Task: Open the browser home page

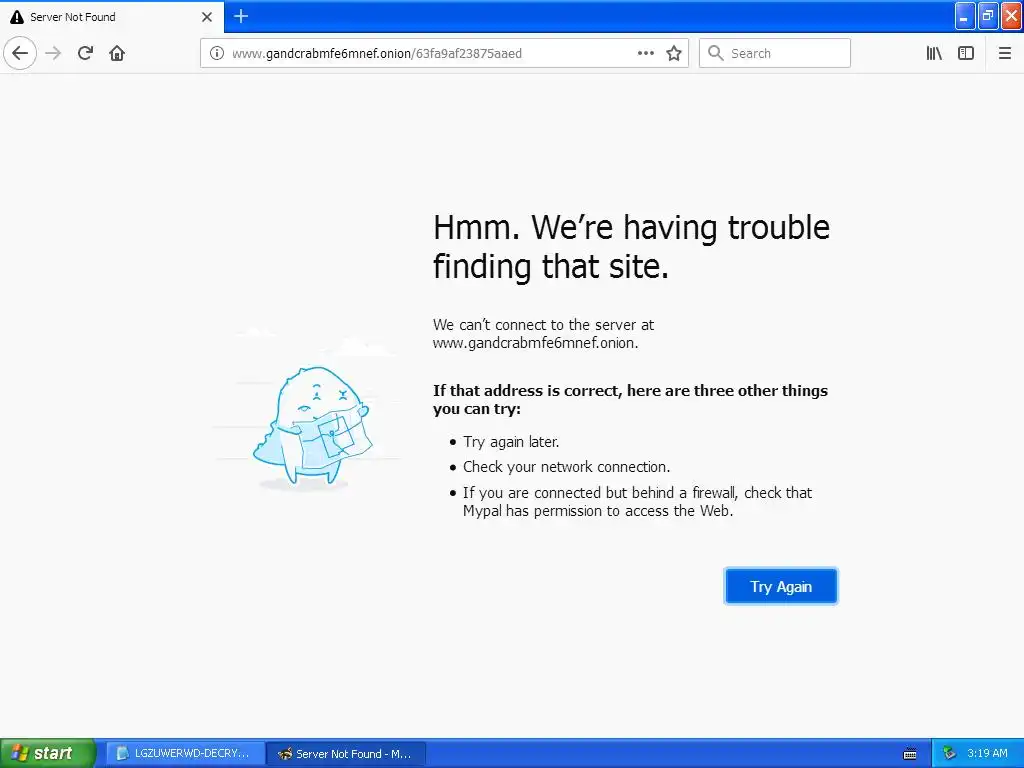Action: click(x=117, y=53)
